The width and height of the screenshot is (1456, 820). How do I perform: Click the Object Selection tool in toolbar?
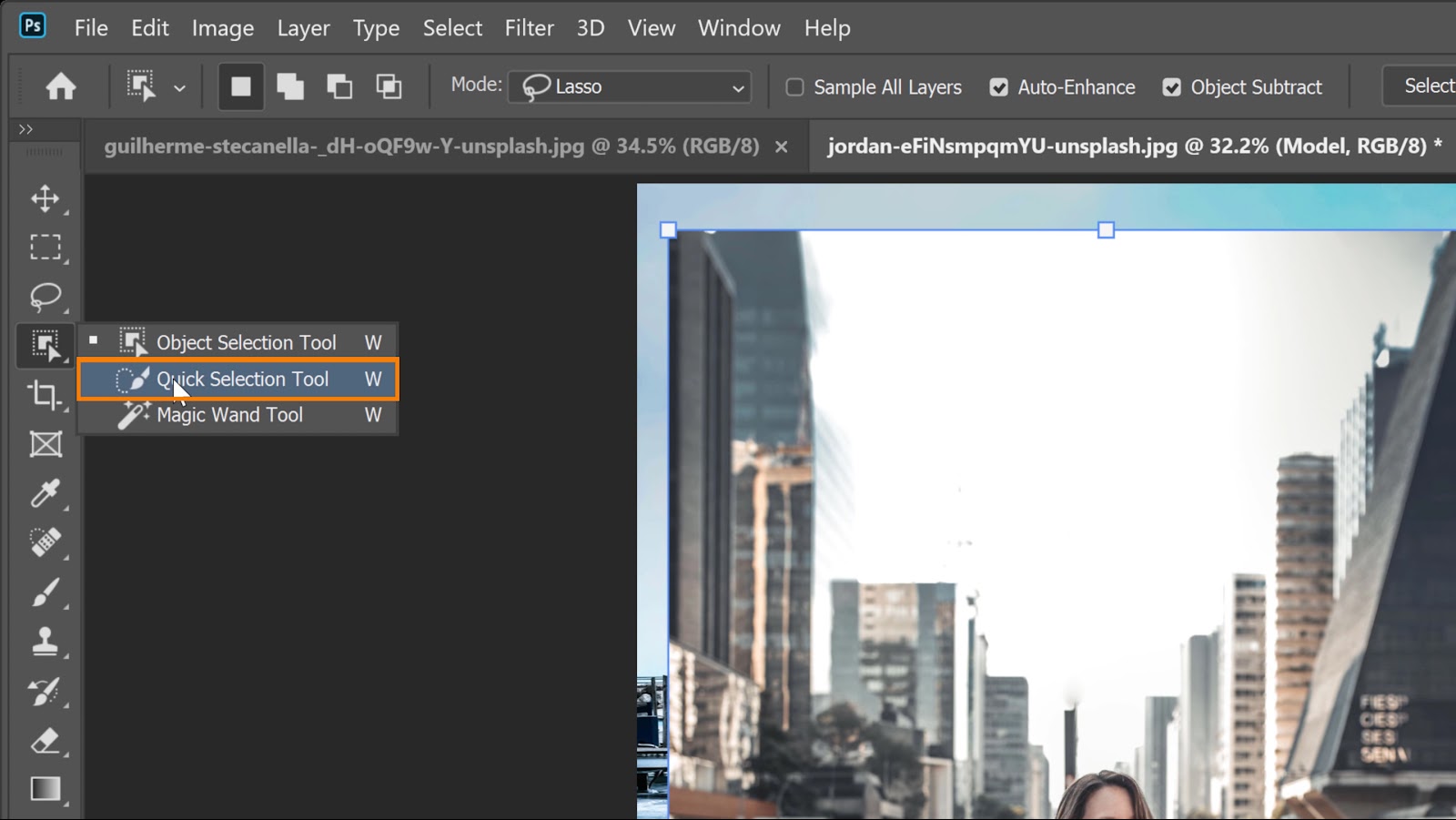tap(45, 345)
